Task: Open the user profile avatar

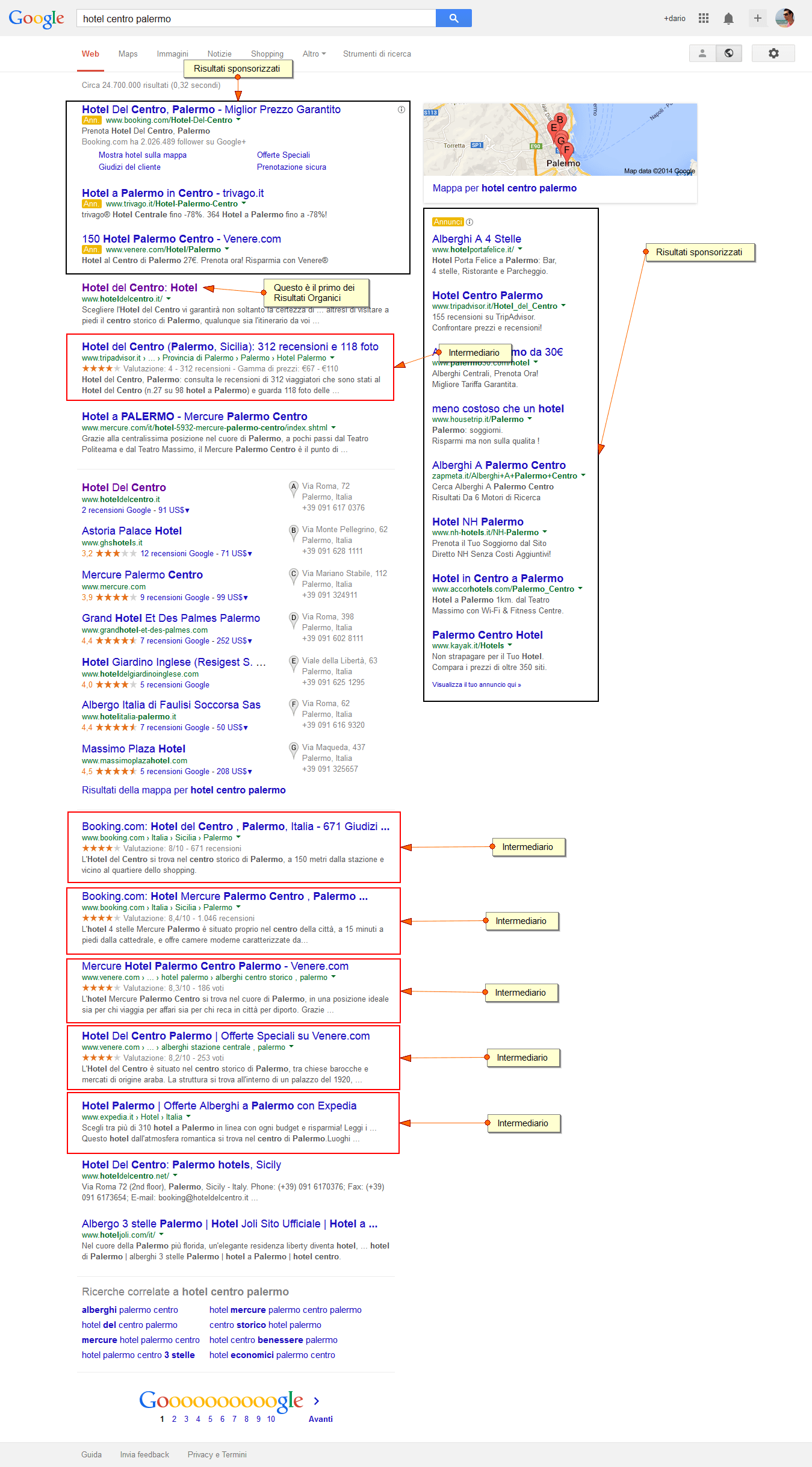Action: pyautogui.click(x=785, y=18)
